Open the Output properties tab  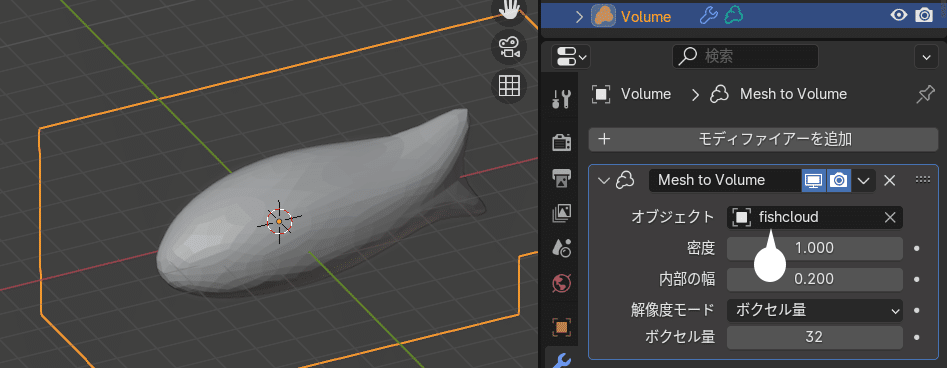pyautogui.click(x=562, y=178)
